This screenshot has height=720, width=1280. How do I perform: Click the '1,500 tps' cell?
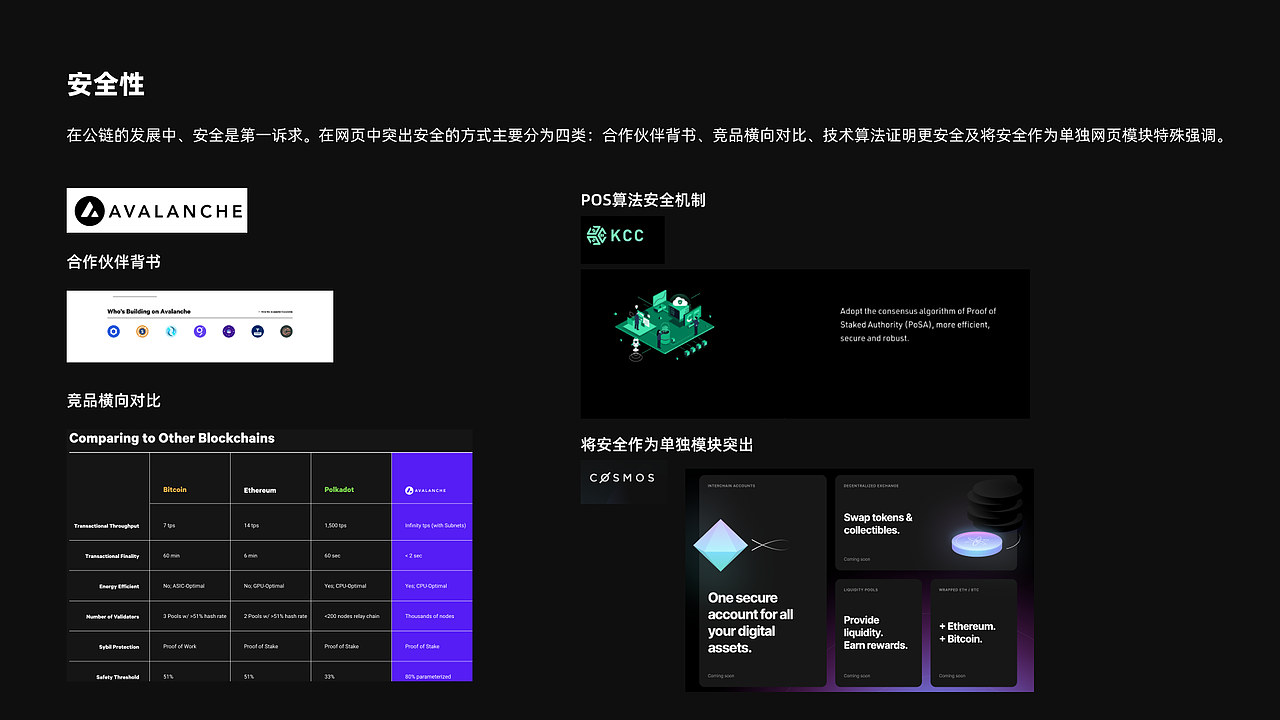tap(336, 525)
